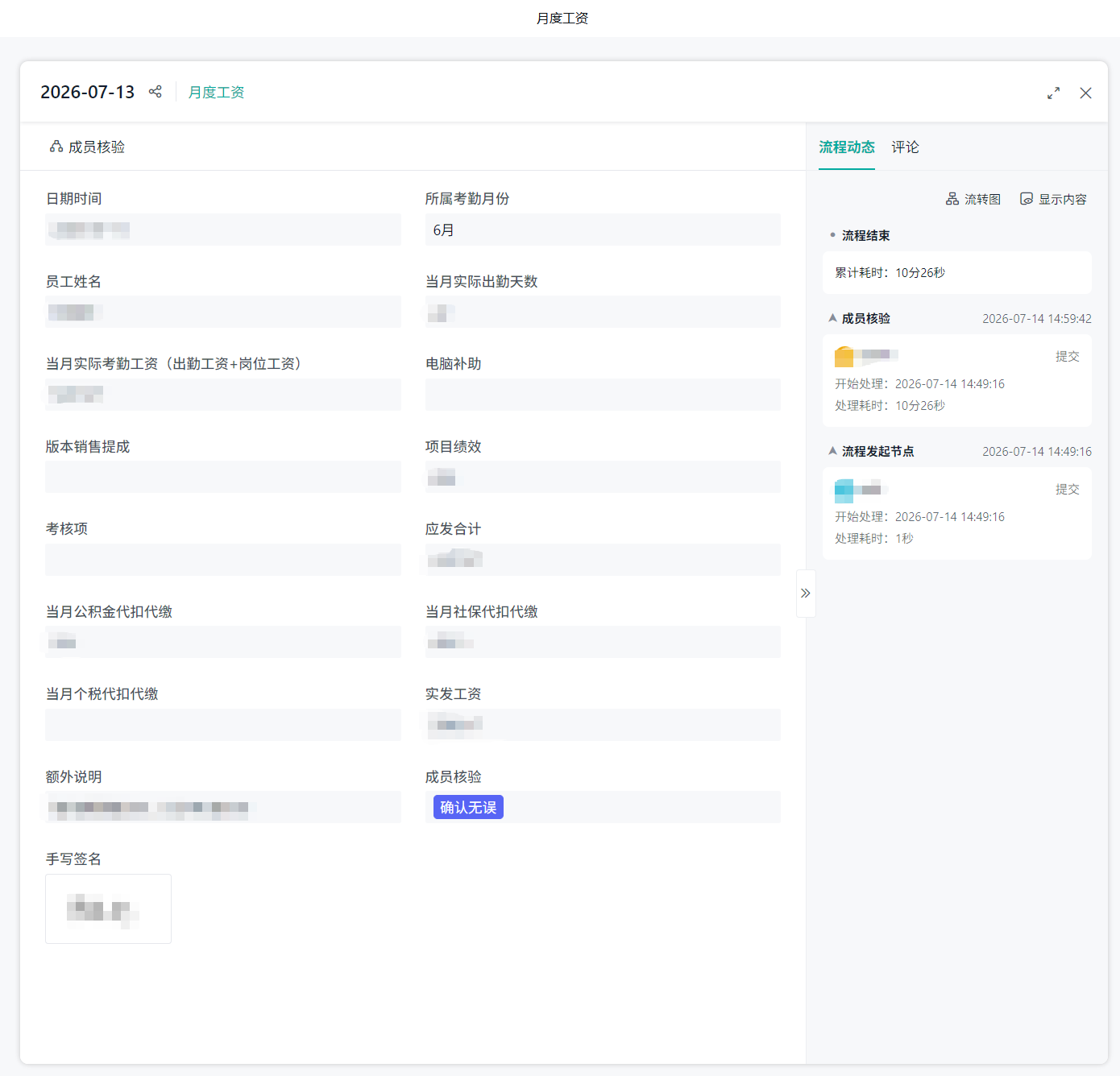Open the 流转图 flow chart
This screenshot has width=1120, height=1076.
973,199
